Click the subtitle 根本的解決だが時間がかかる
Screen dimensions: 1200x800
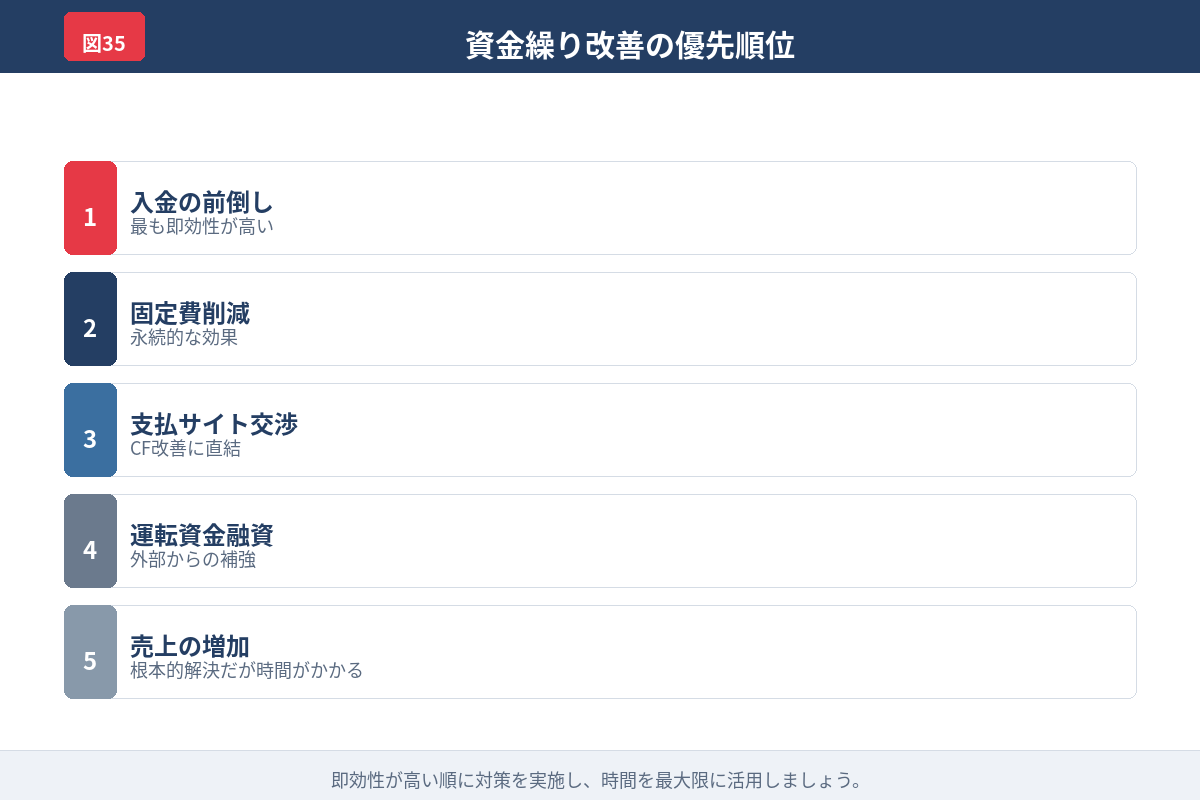(246, 671)
